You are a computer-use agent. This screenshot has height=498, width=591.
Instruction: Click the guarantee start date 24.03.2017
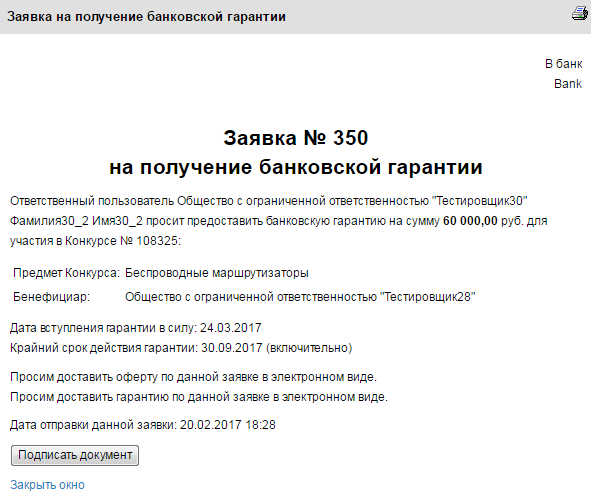pos(230,328)
